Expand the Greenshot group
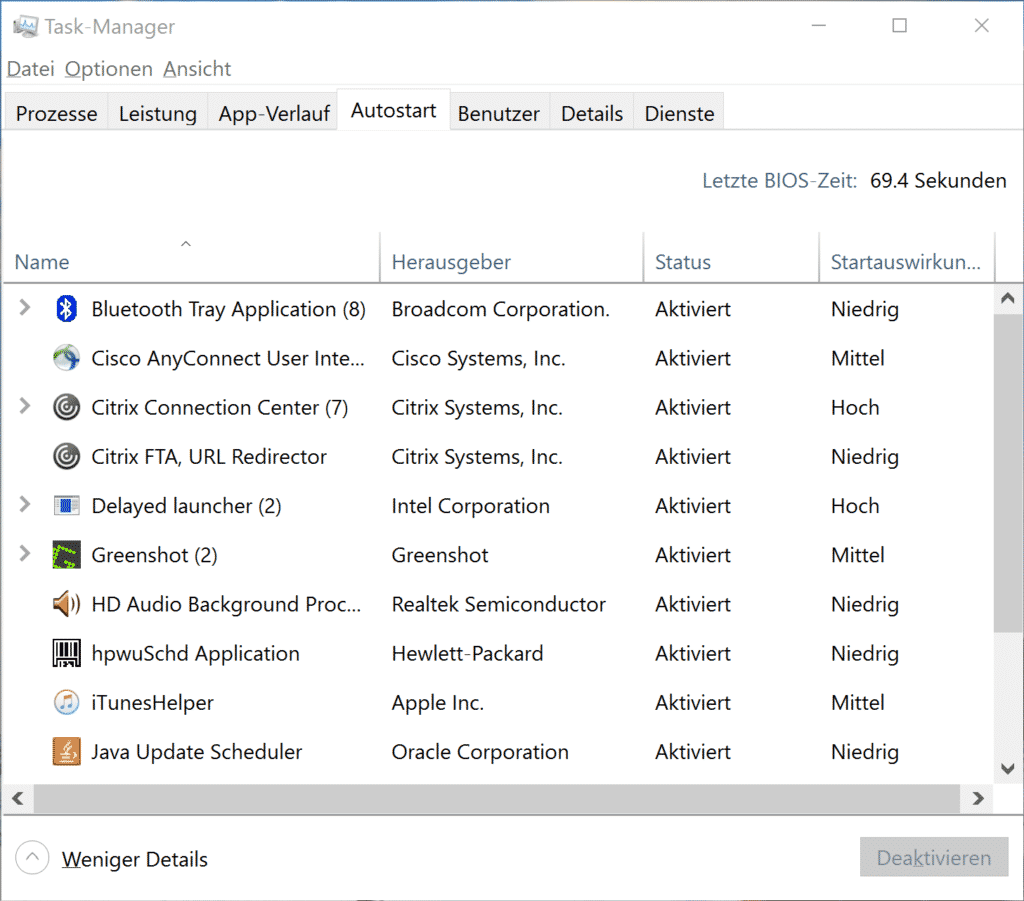1024x901 pixels. click(25, 554)
